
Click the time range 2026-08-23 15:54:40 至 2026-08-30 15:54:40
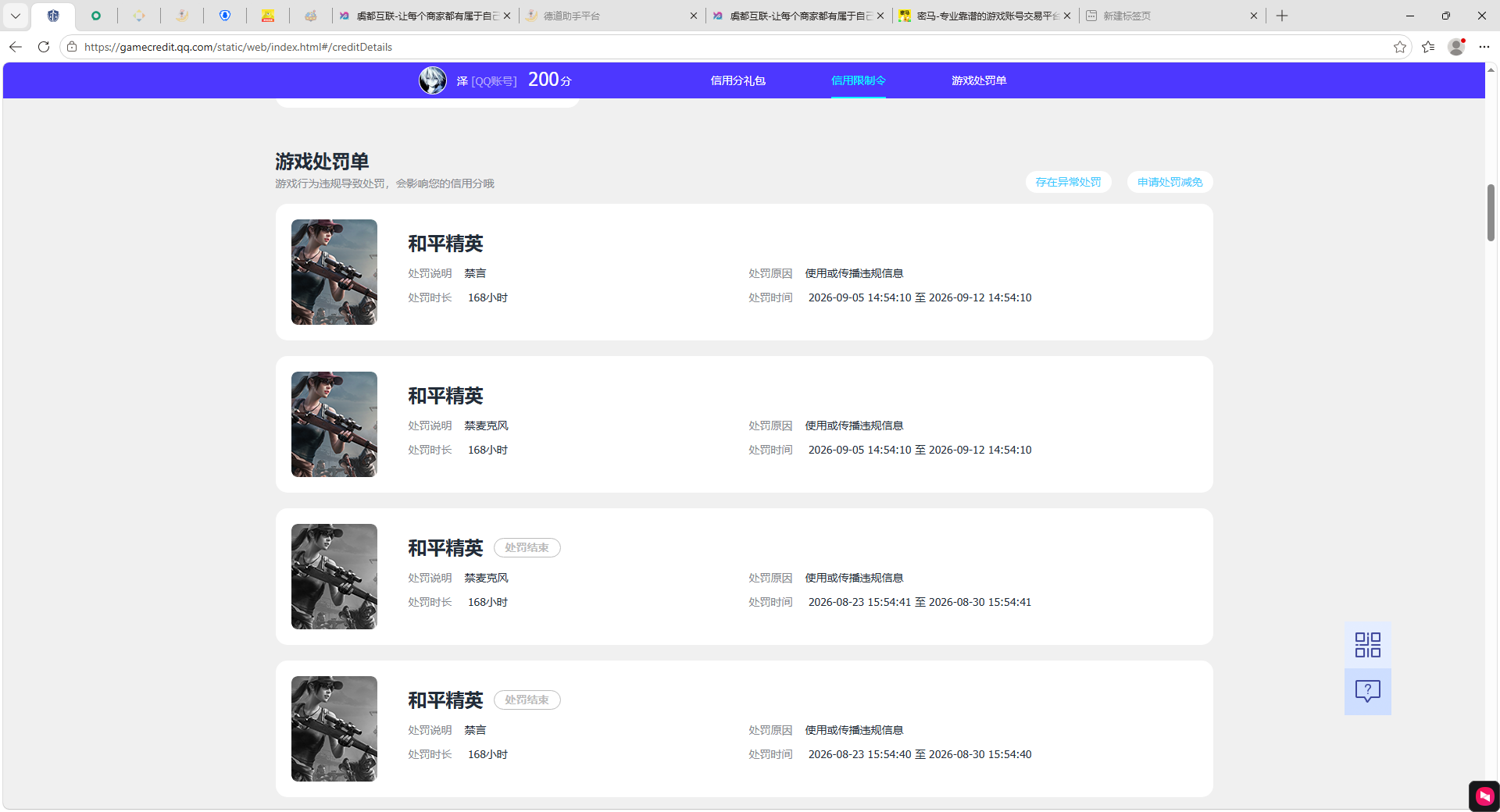920,754
